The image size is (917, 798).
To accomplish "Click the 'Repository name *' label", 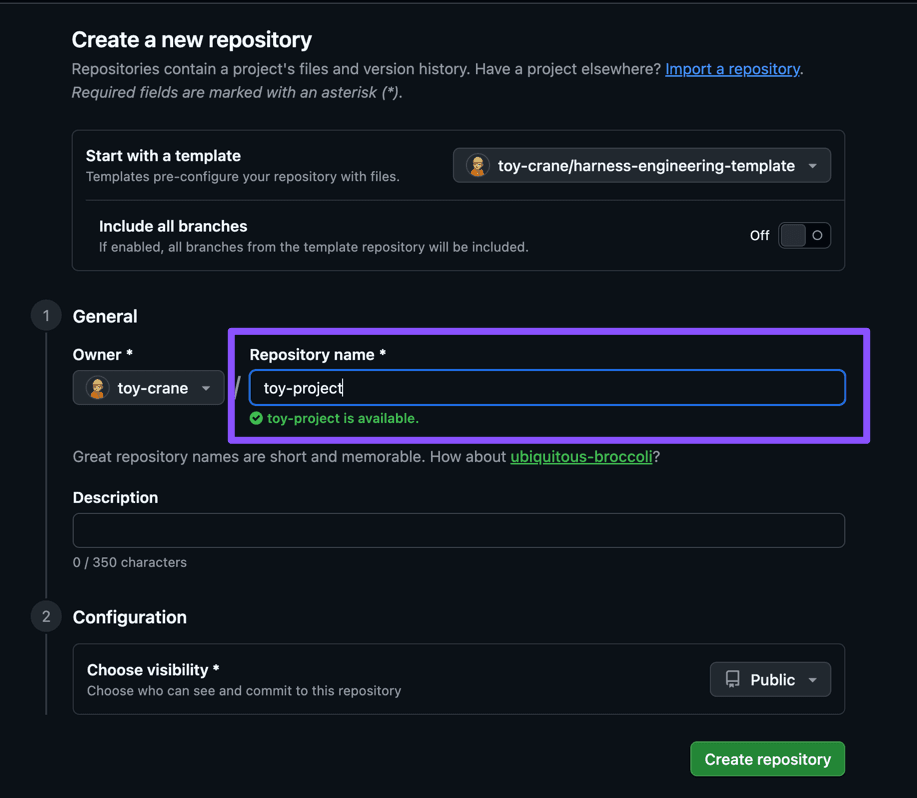I will pos(318,355).
